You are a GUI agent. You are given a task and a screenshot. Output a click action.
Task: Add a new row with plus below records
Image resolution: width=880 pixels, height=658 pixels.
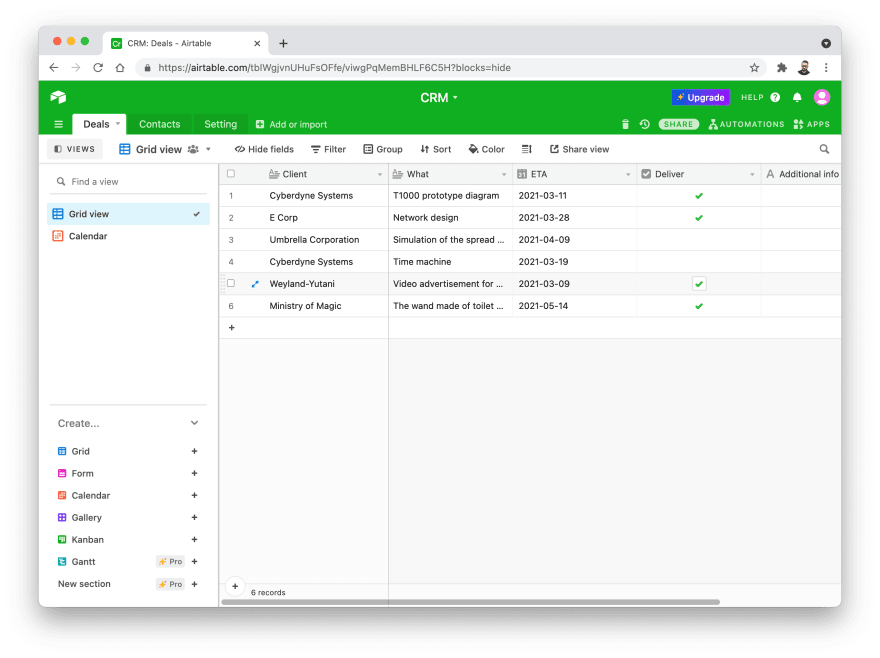(x=231, y=327)
